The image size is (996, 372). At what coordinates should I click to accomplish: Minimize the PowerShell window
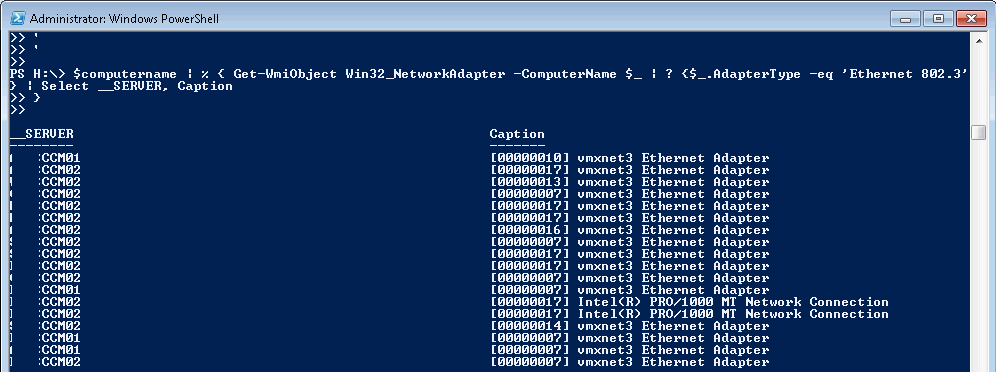905,18
